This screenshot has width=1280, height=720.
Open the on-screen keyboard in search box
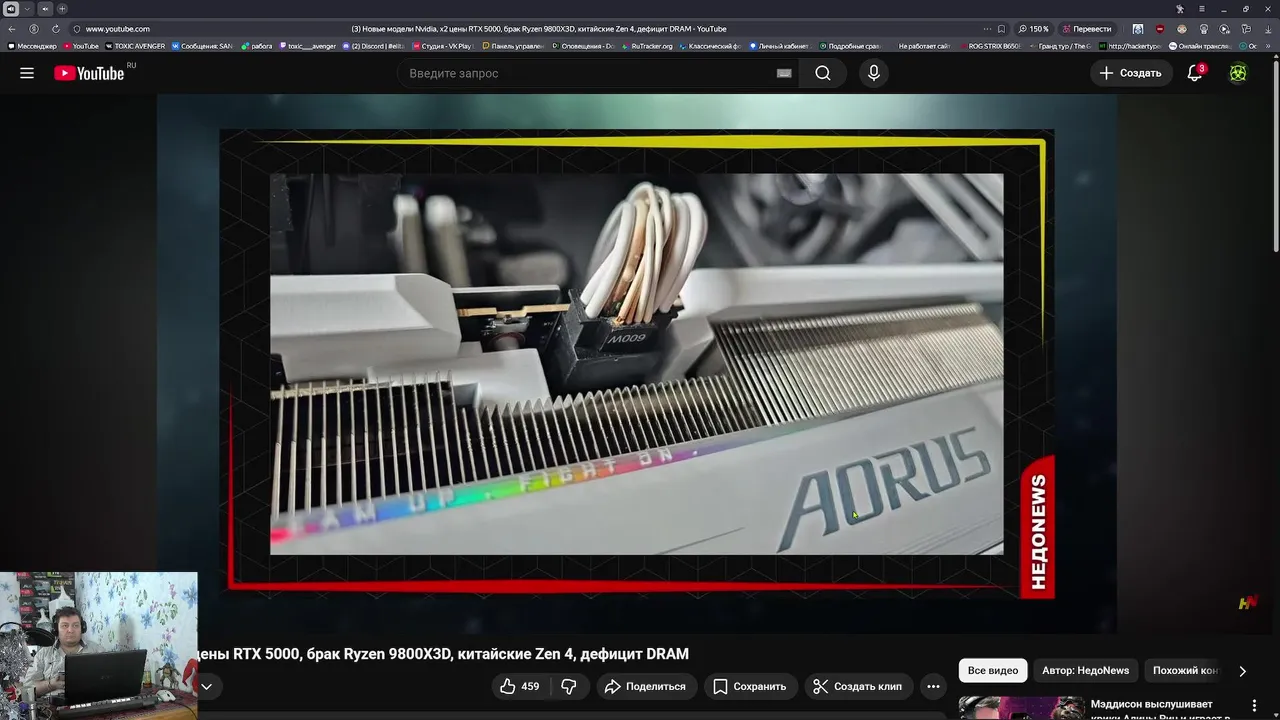click(784, 73)
